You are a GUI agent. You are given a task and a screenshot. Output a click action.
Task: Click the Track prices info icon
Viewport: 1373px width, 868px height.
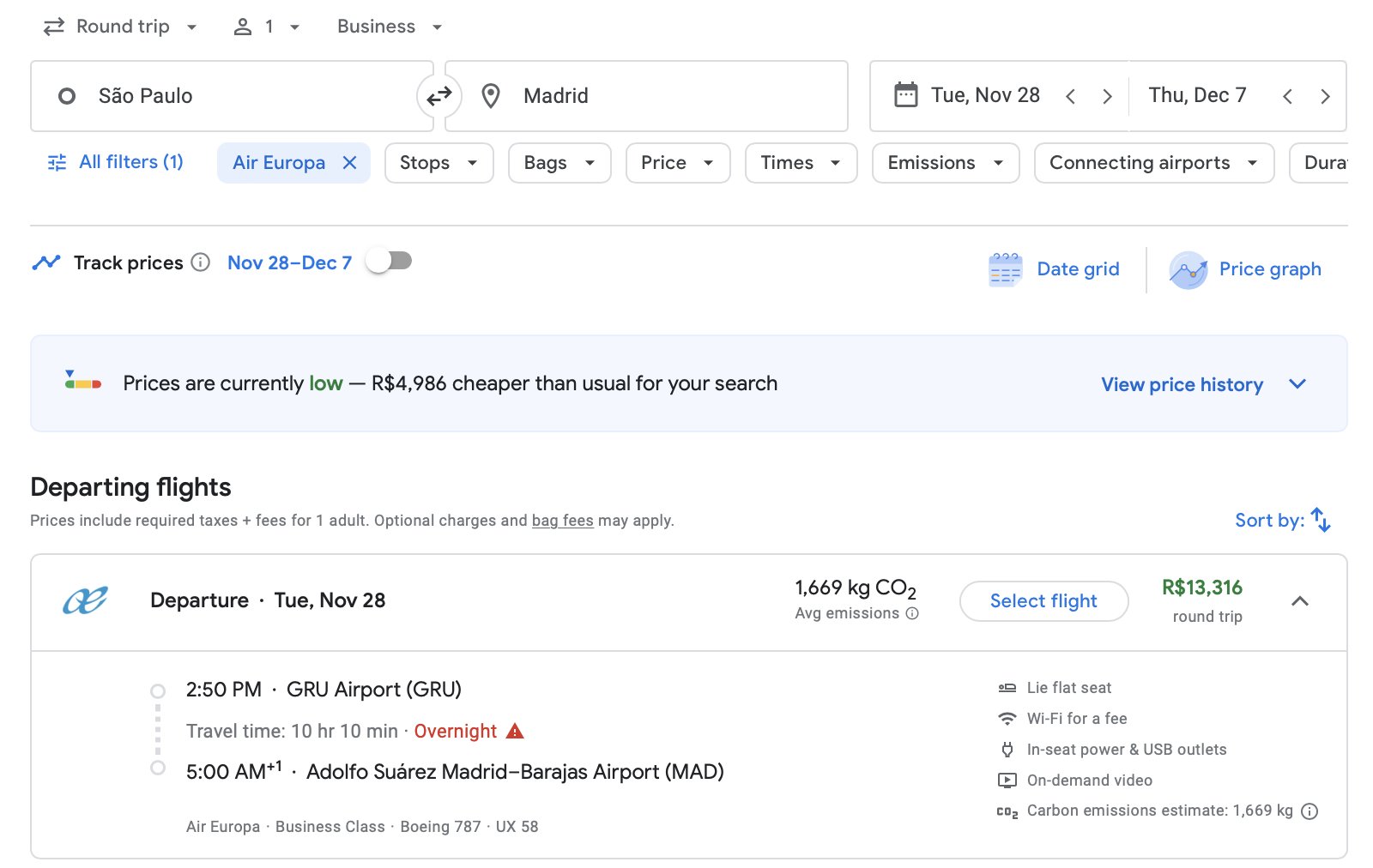coord(200,262)
